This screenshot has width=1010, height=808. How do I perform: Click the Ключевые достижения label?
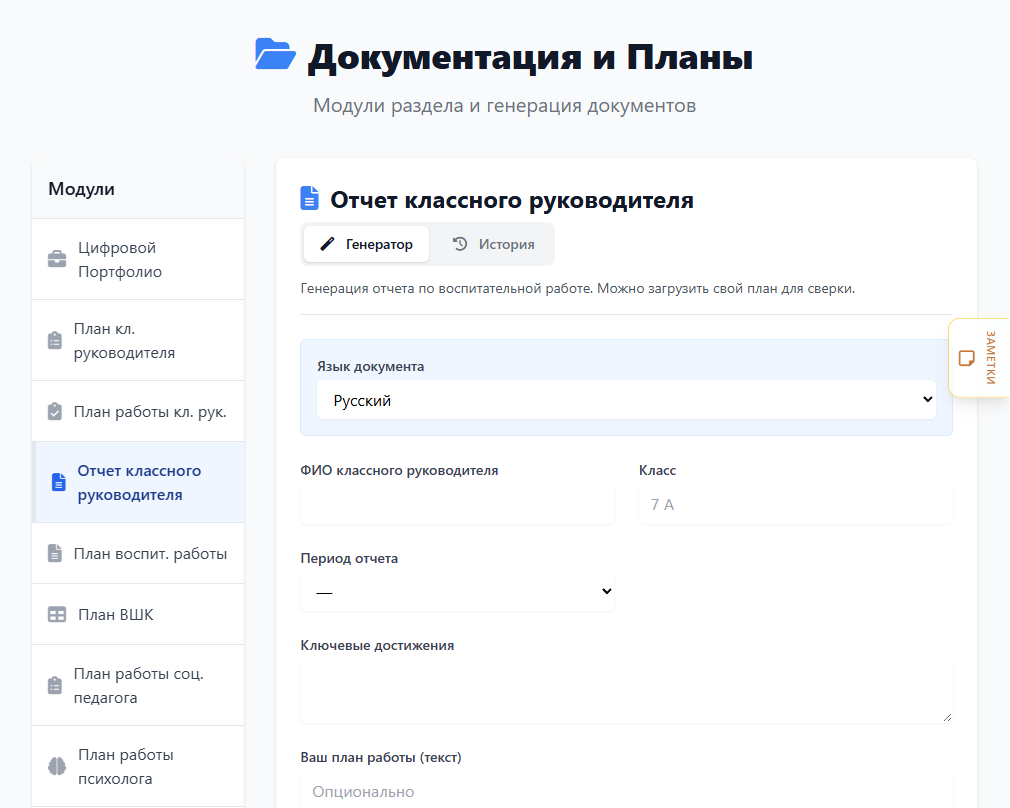point(377,645)
